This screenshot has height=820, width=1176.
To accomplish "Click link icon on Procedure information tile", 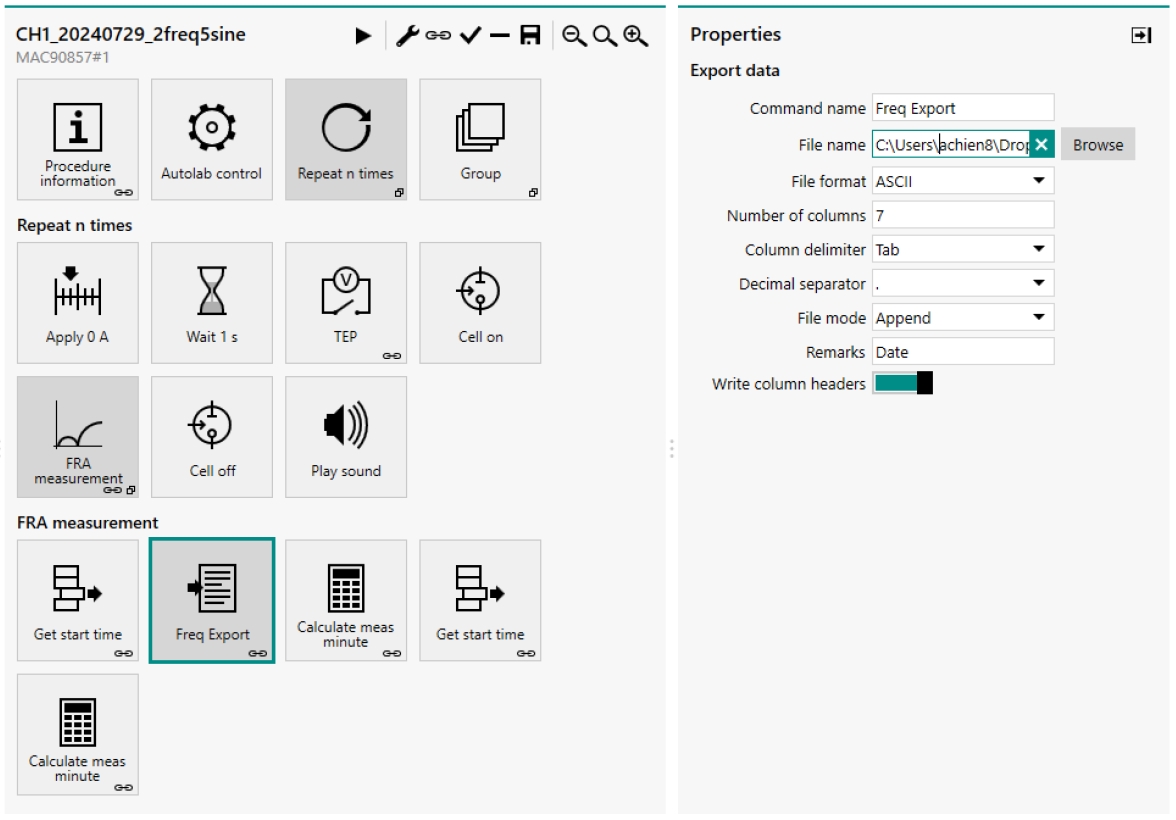I will coord(124,193).
